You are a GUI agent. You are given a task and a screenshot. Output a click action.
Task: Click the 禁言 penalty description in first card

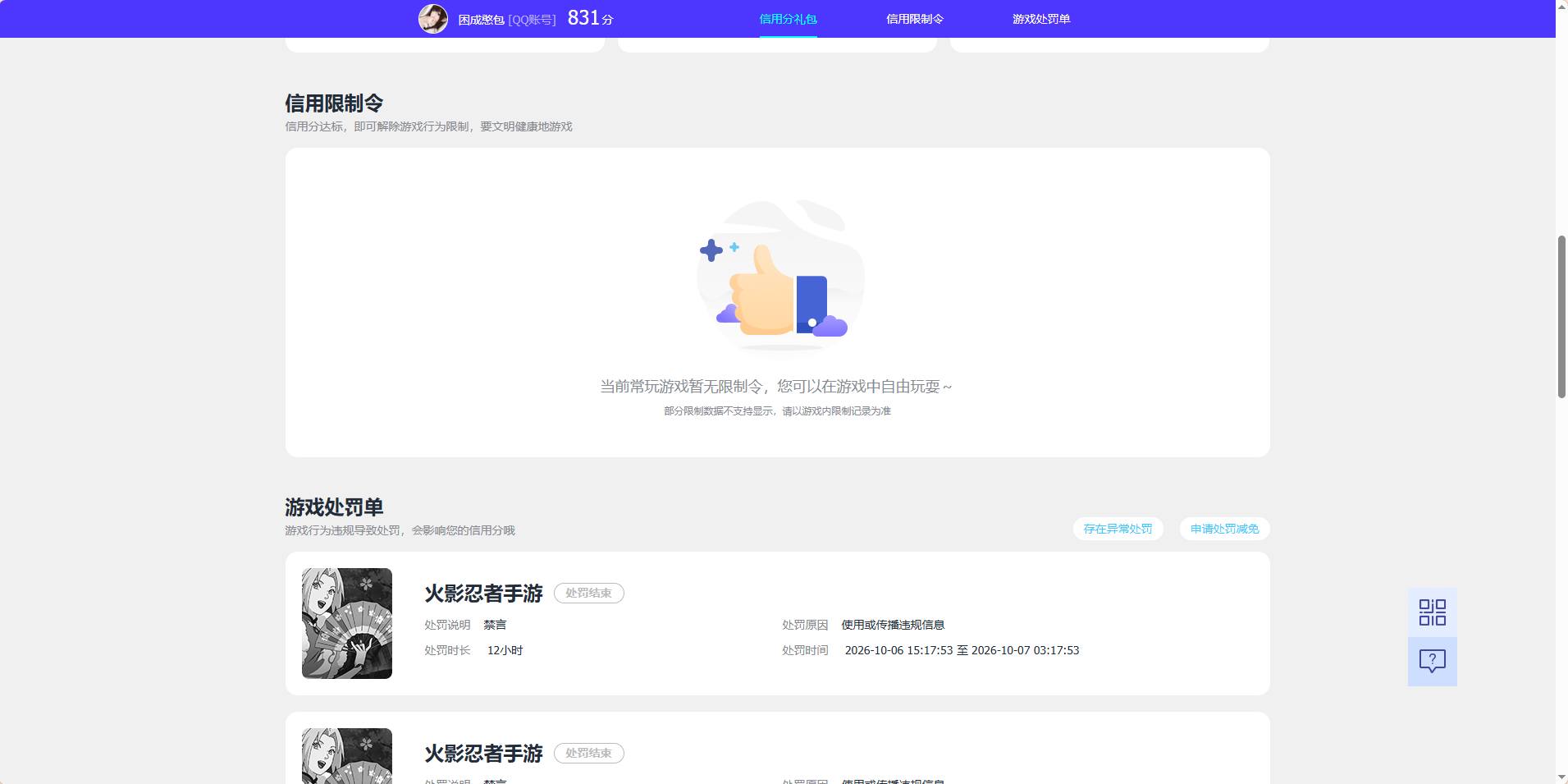pos(495,625)
